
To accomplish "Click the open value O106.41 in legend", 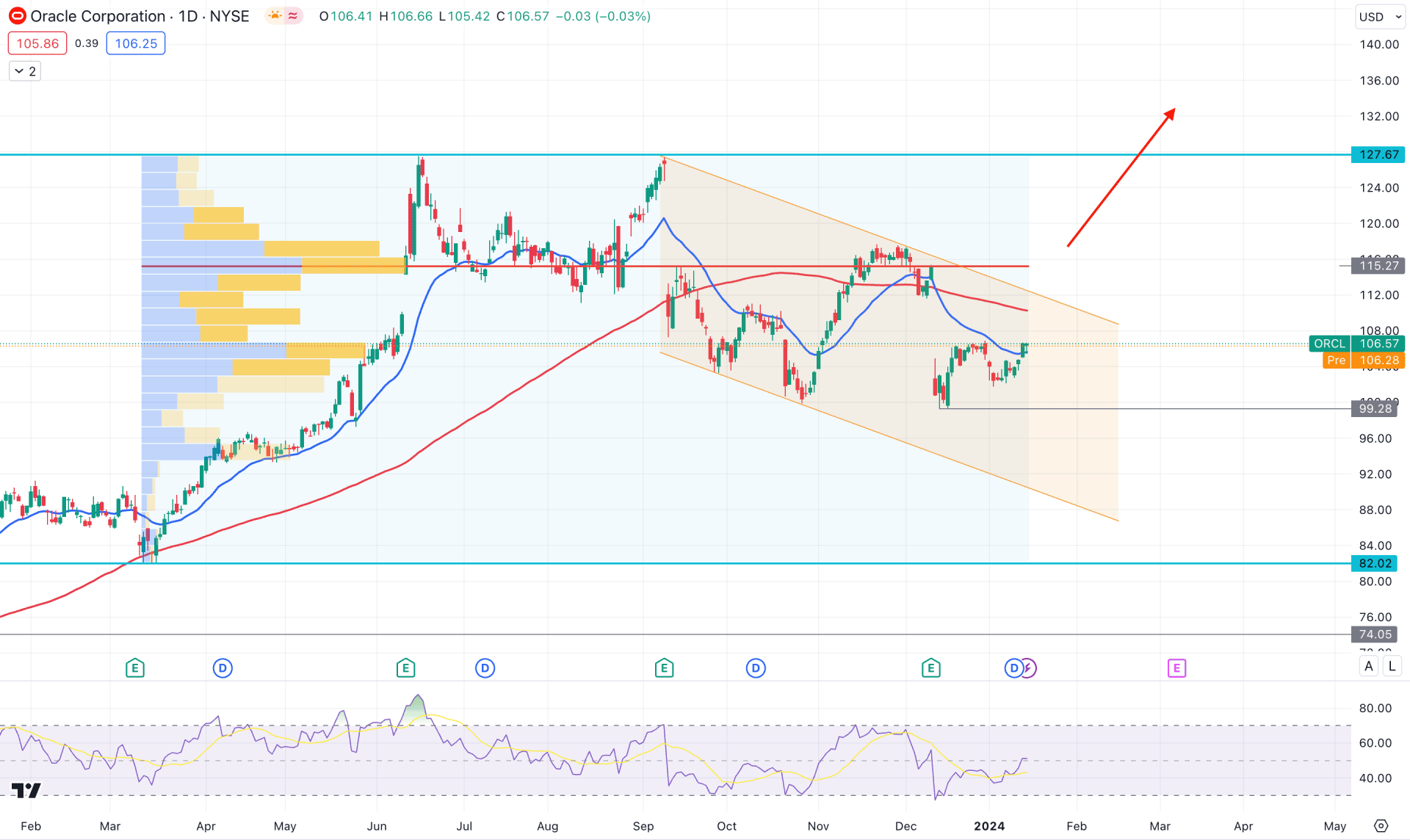I will point(346,16).
